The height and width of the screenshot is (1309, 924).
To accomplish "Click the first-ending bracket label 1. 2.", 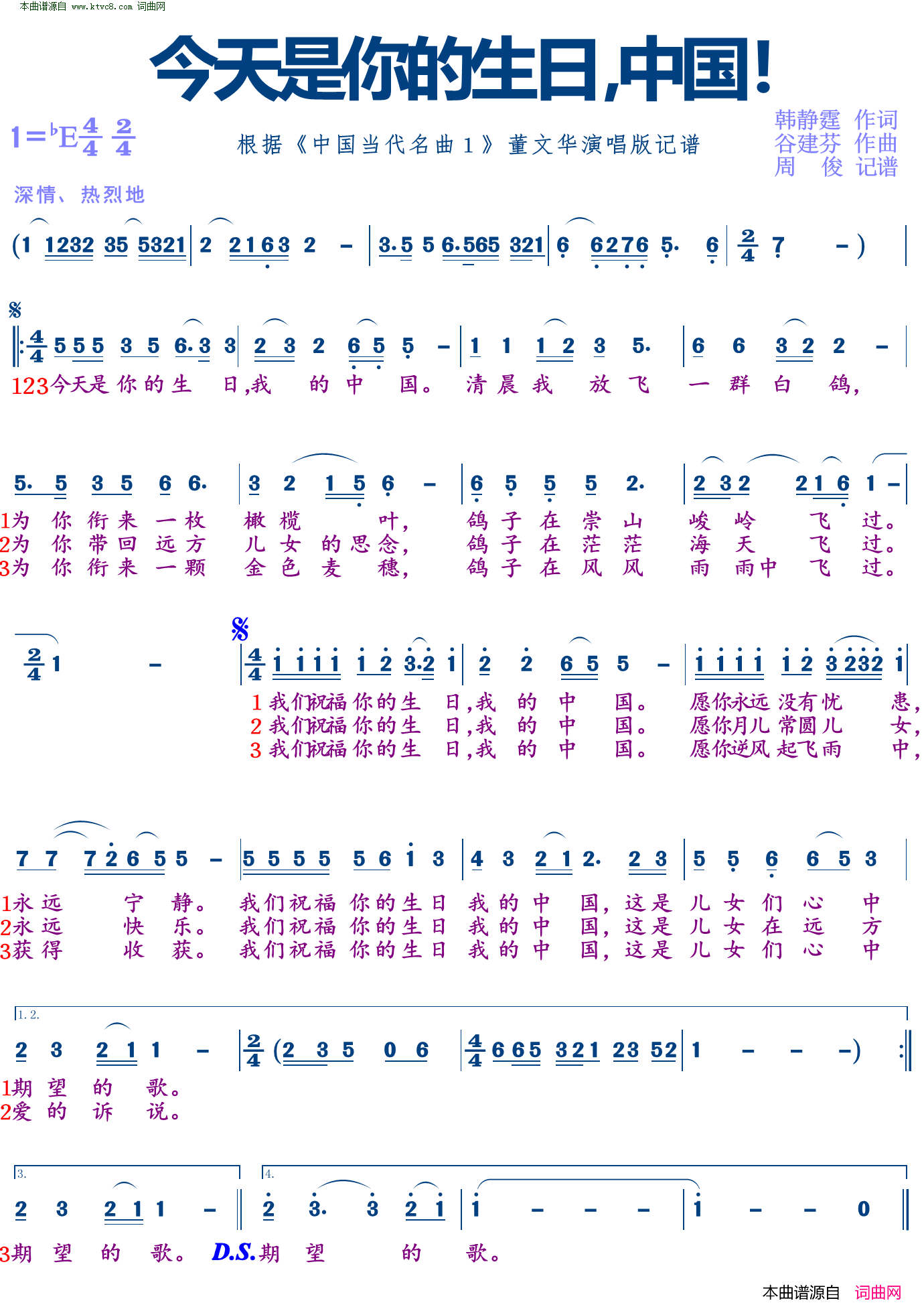I will coord(29,1015).
